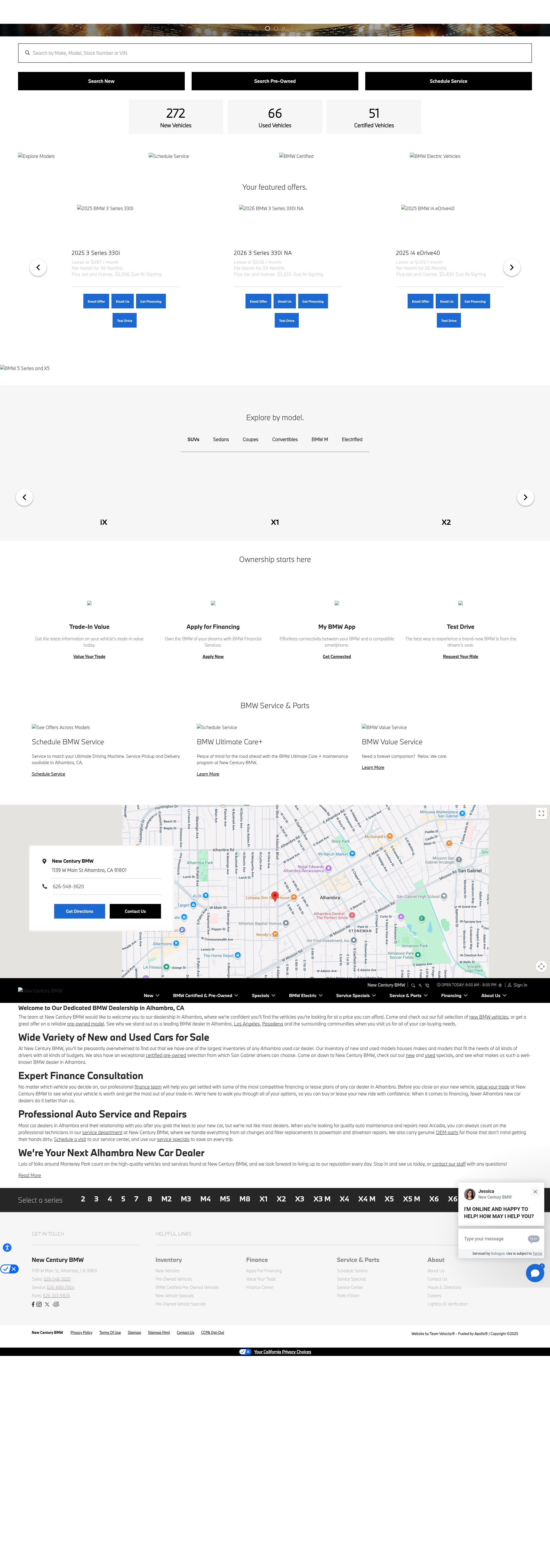Screen dimensions: 550x1568
Task: Open the X (Twitter) icon in footer
Action: coord(47,1304)
